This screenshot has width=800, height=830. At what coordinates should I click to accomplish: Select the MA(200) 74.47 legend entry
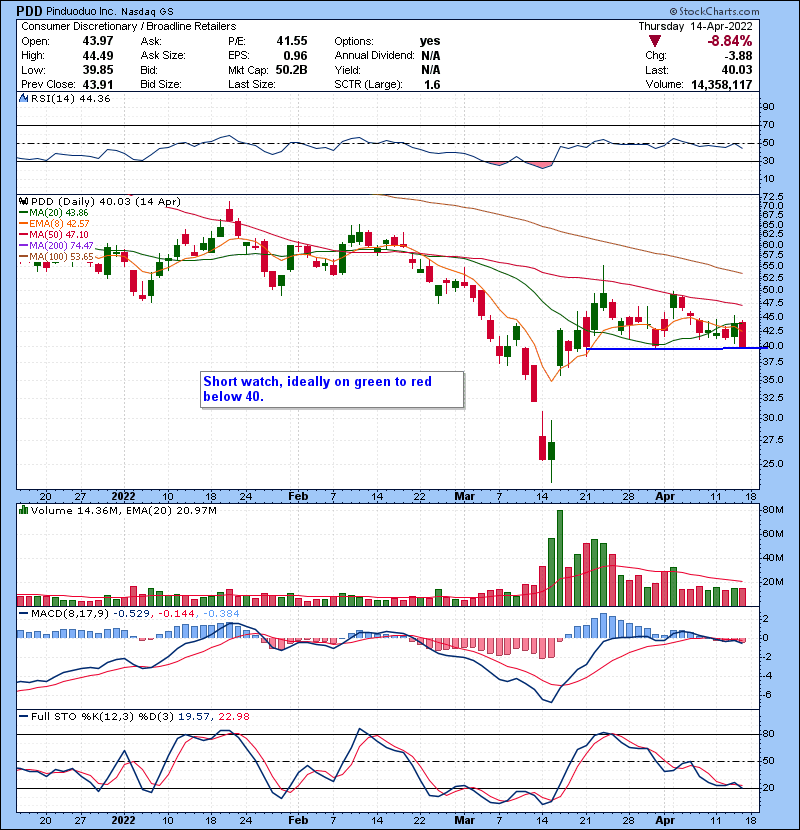[x=57, y=246]
